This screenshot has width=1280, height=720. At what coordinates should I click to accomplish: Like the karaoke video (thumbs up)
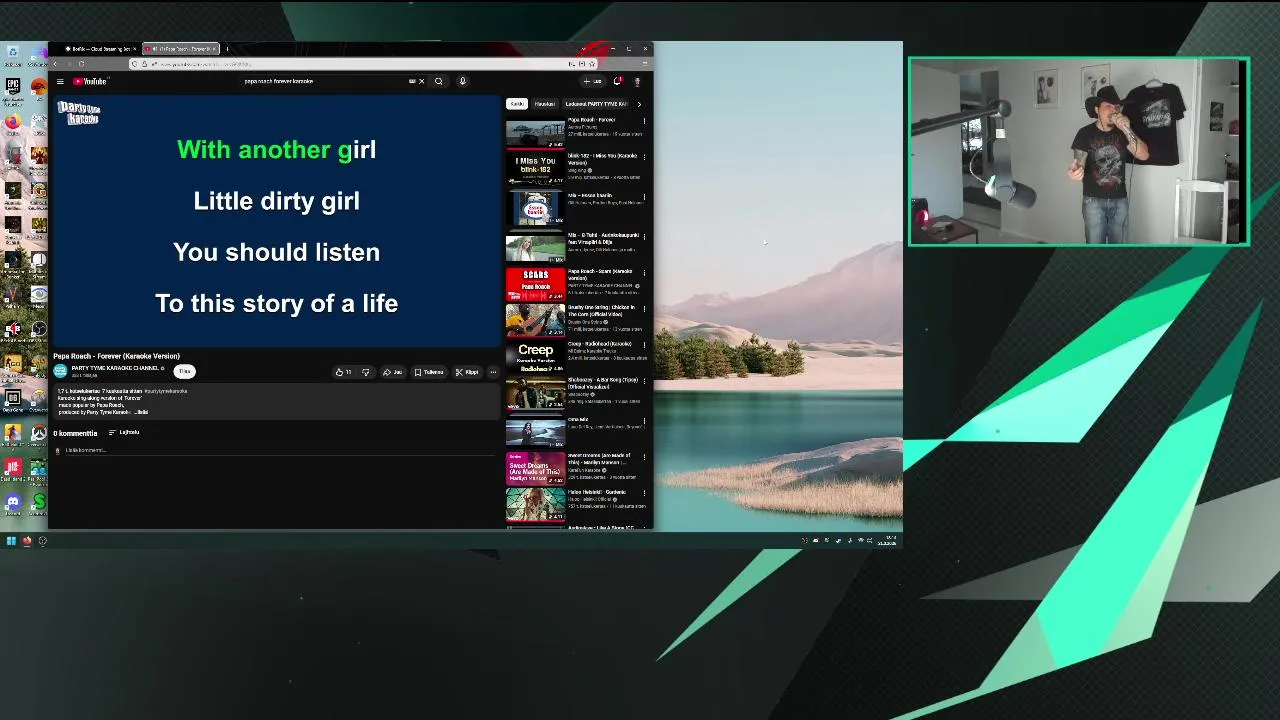pos(343,372)
